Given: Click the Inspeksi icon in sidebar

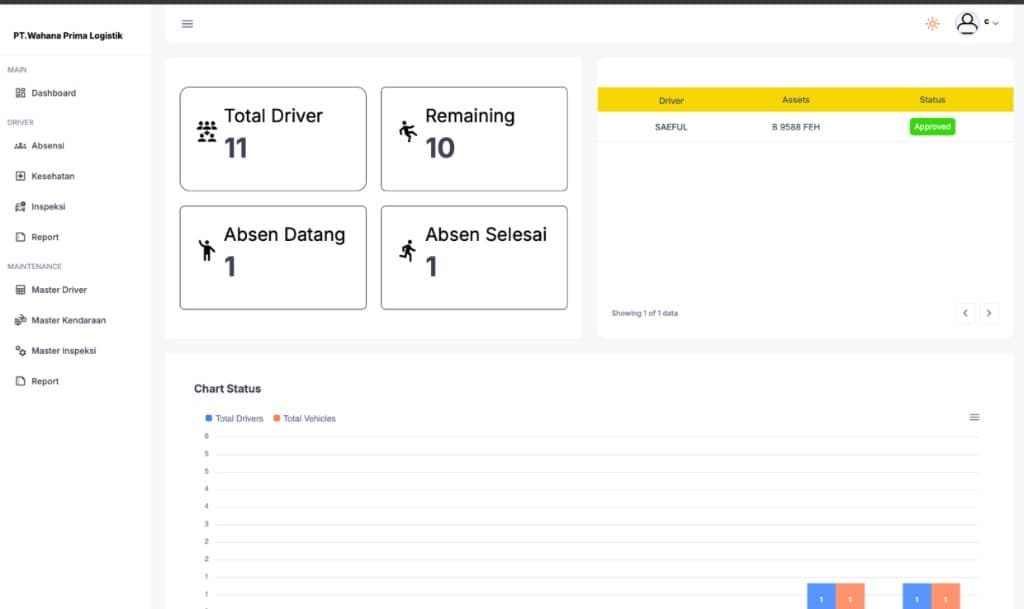Looking at the screenshot, I should pyautogui.click(x=20, y=207).
